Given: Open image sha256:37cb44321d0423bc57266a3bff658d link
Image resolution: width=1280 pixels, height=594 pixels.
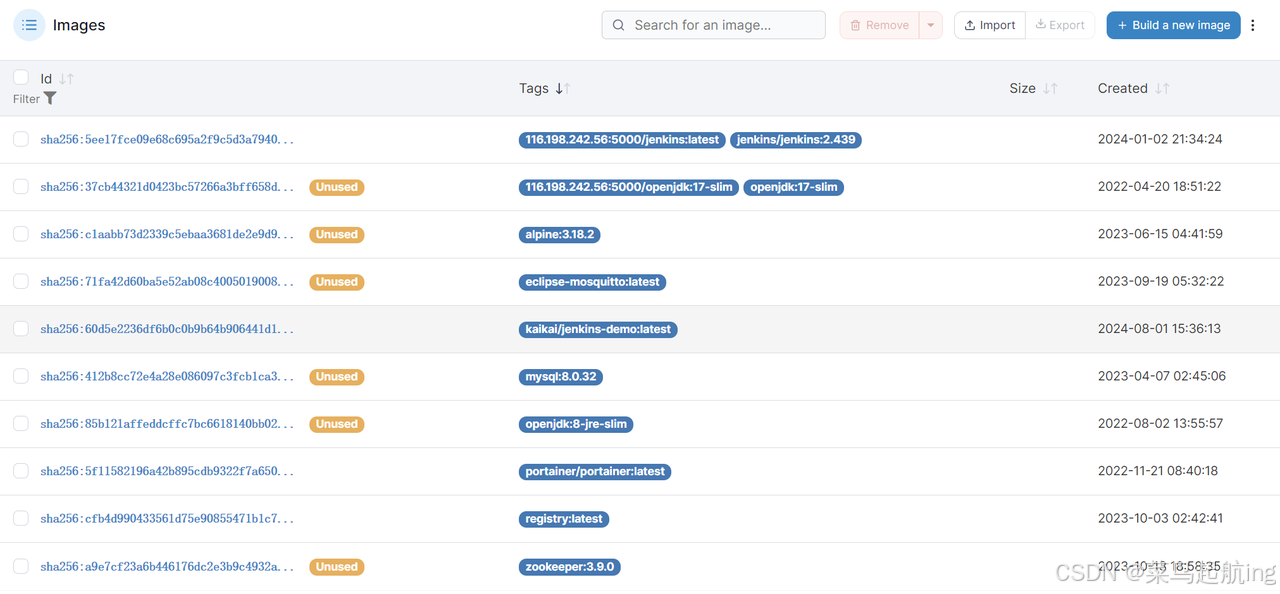Looking at the screenshot, I should (167, 187).
